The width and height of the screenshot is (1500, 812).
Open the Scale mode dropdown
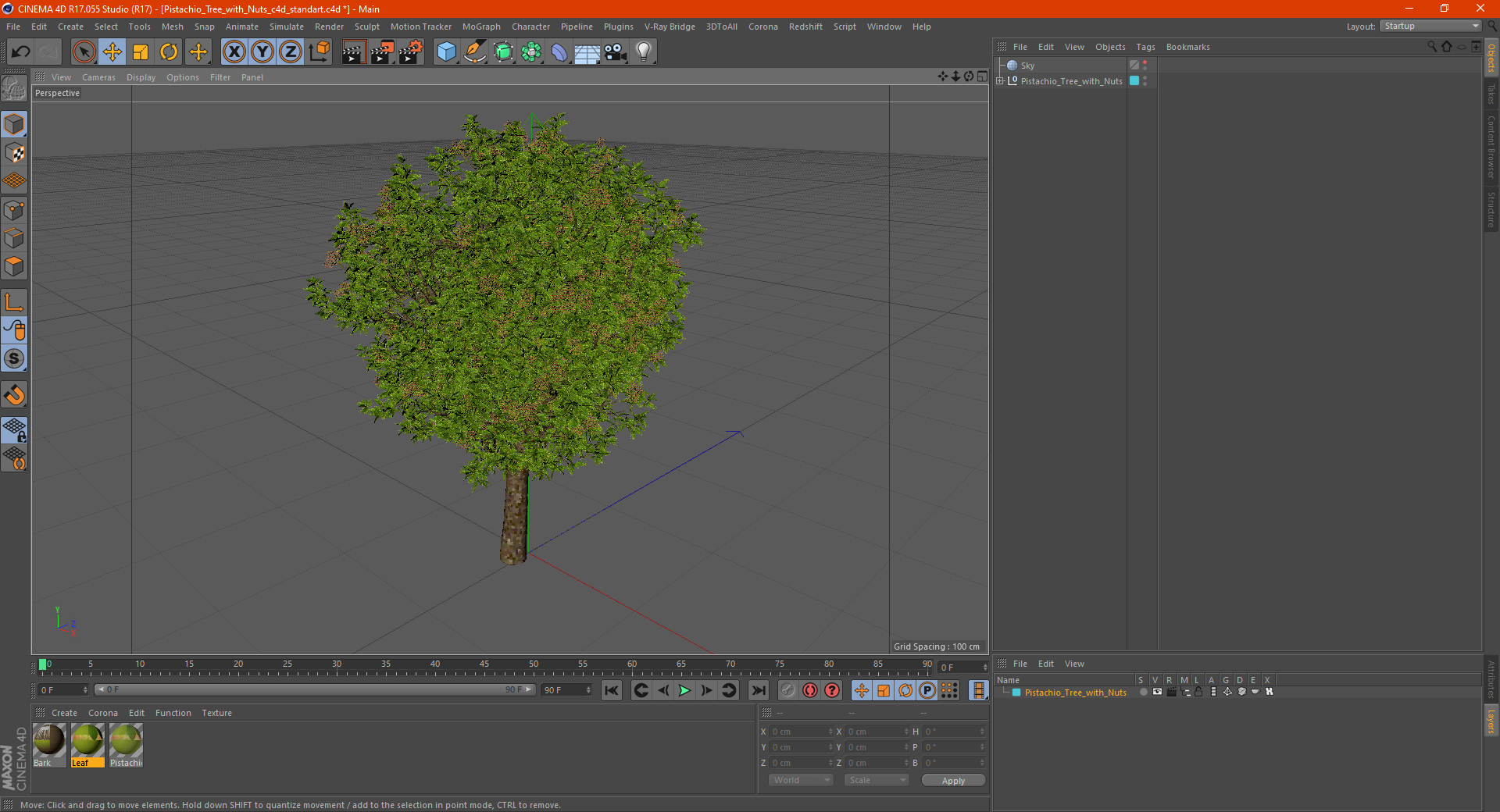coord(877,780)
